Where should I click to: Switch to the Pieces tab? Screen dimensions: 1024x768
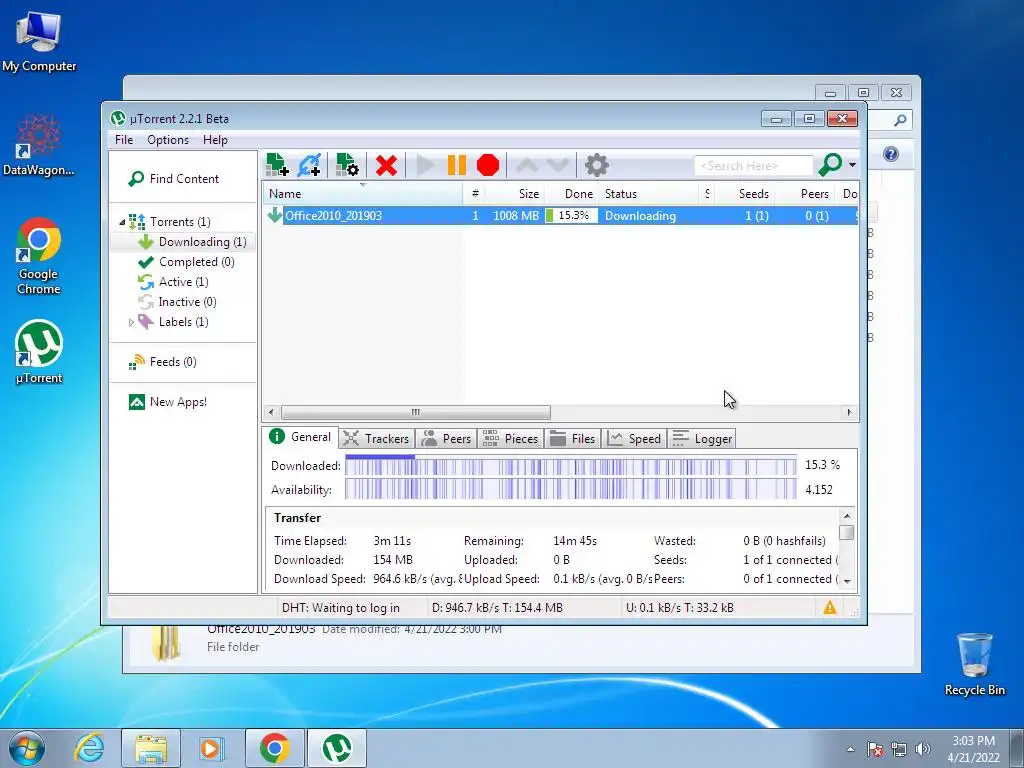click(x=511, y=439)
